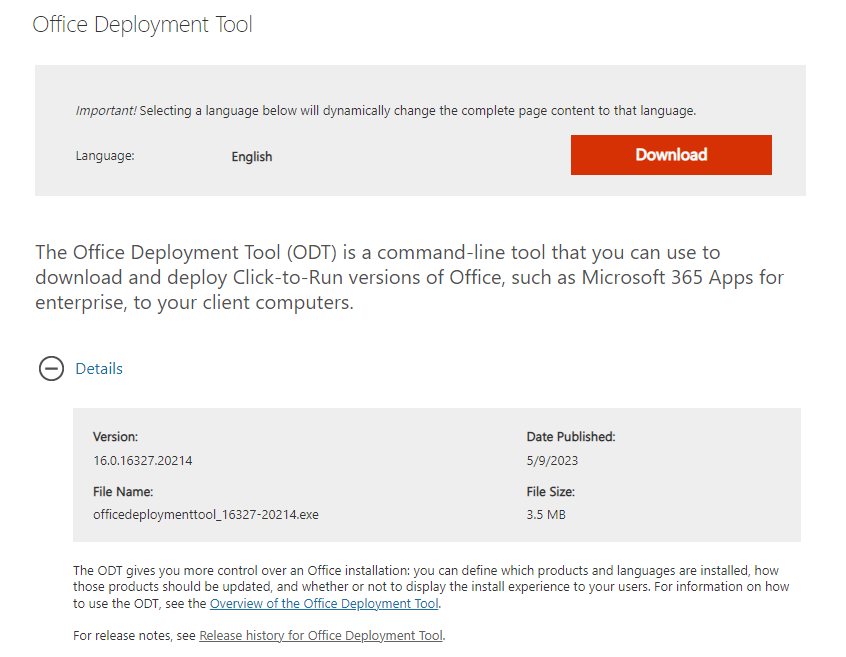This screenshot has height=657, width=846.
Task: Click the Date Published: label
Action: tap(571, 436)
